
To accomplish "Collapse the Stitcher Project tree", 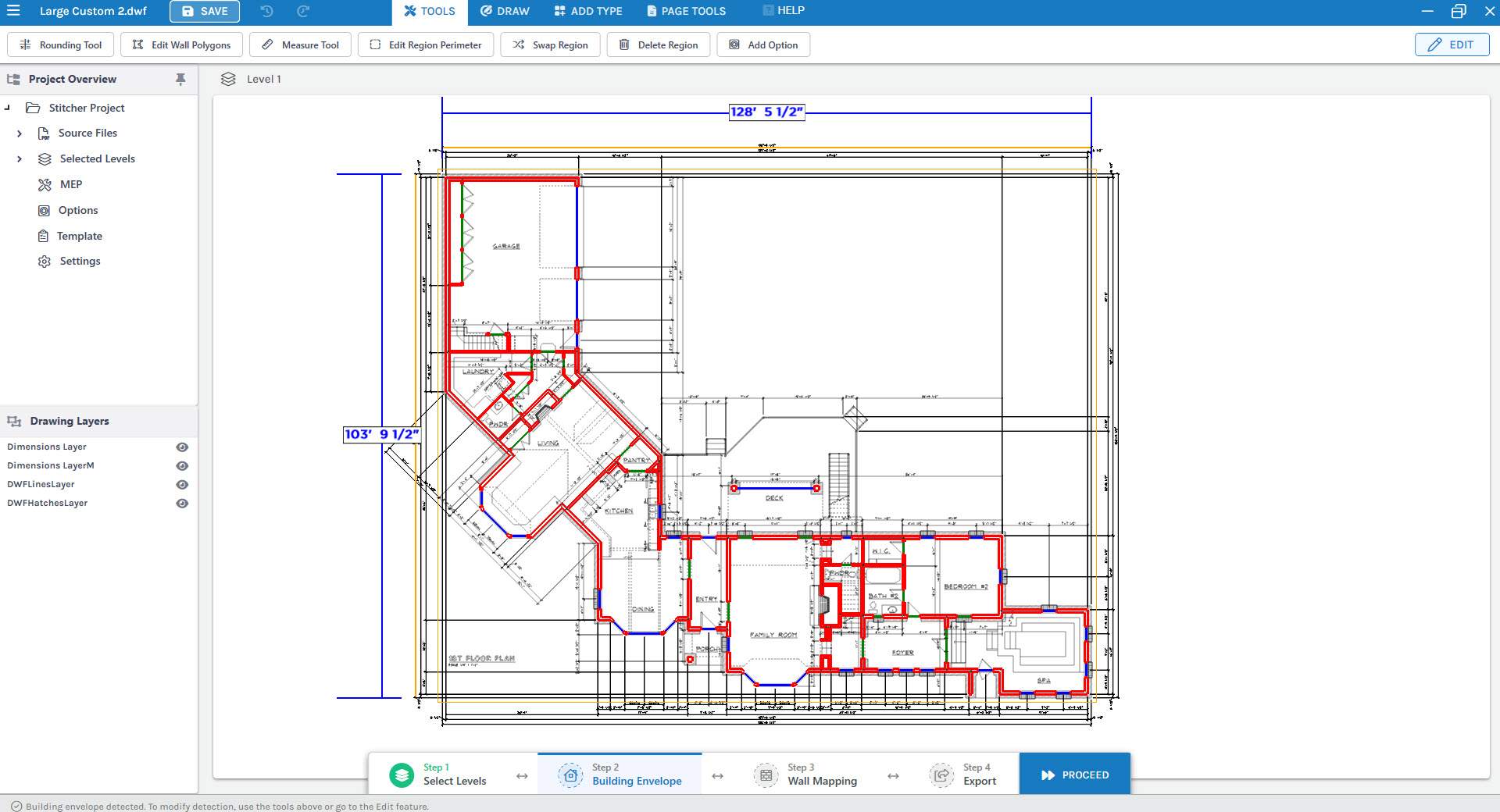I will (7, 108).
